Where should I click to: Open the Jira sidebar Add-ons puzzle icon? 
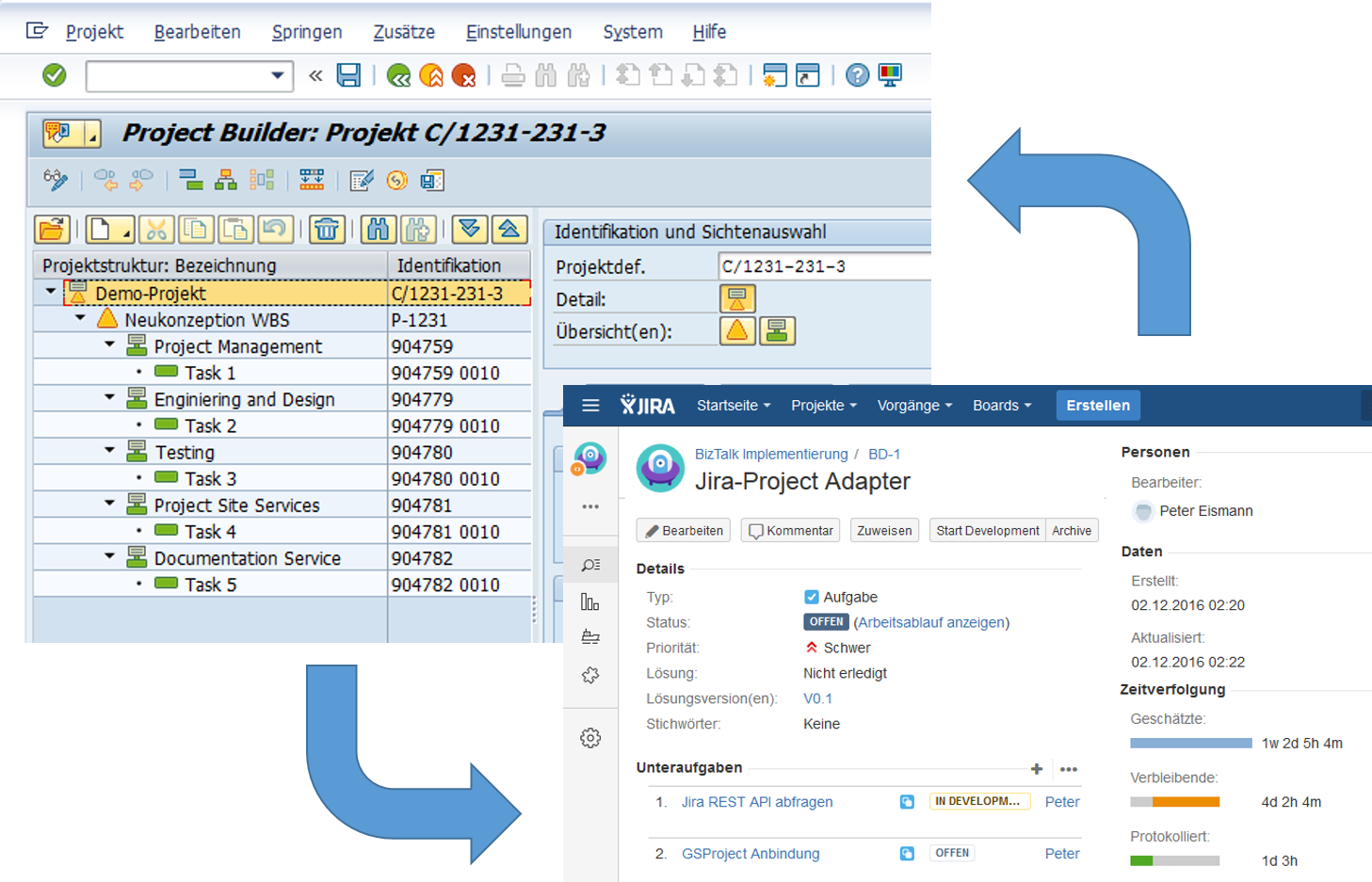tap(590, 675)
